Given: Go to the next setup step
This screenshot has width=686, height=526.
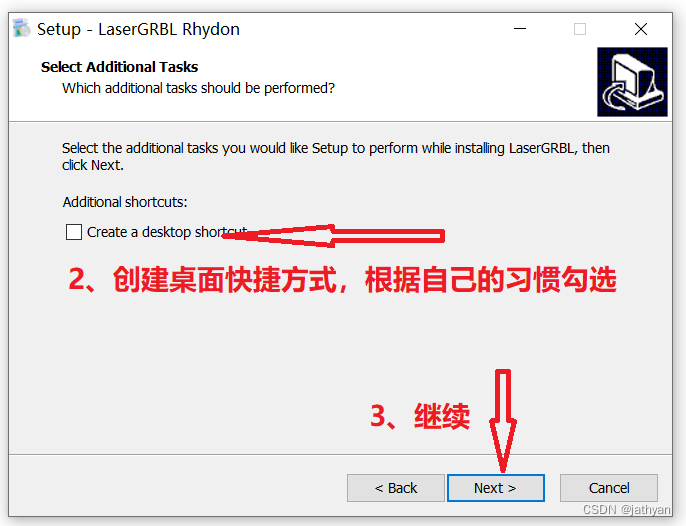Looking at the screenshot, I should [x=496, y=488].
